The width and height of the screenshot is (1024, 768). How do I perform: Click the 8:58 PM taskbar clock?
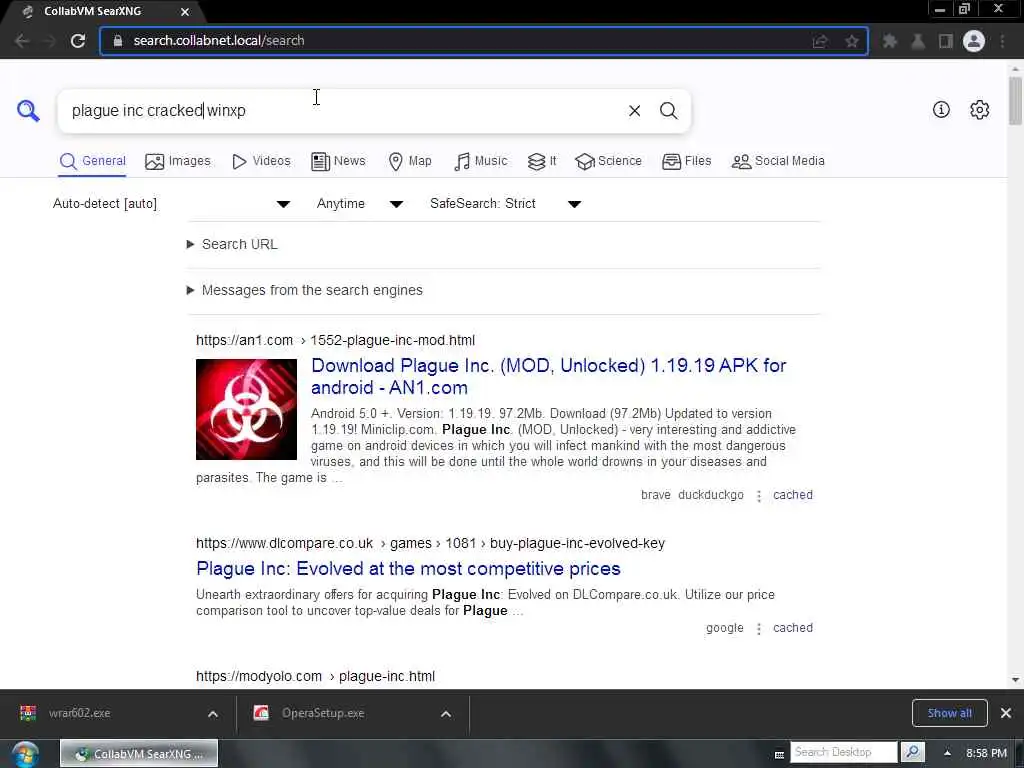[986, 754]
